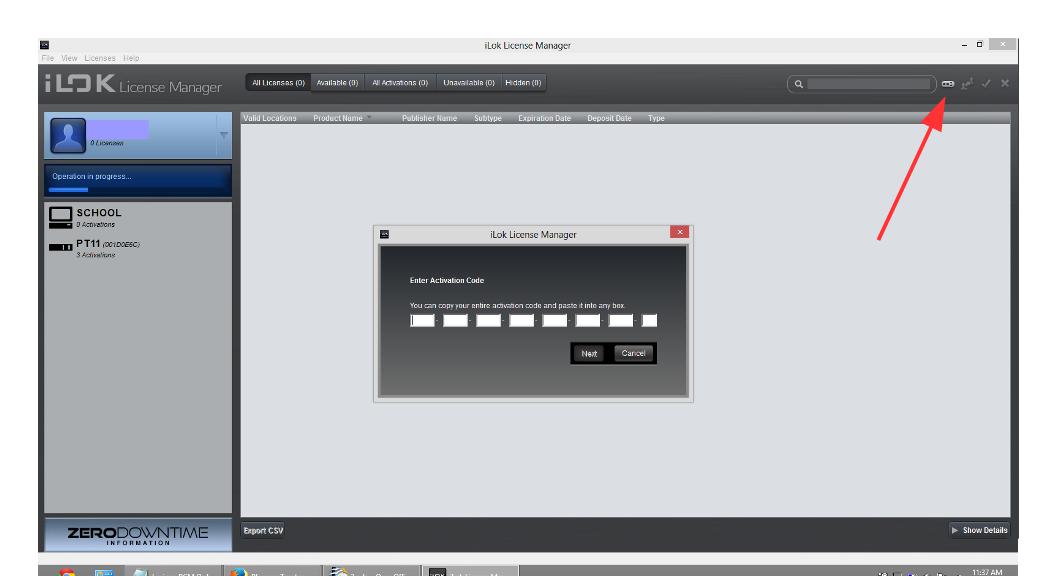Select the SCHOOL computer icon
This screenshot has height=576, width=1056.
pyautogui.click(x=60, y=218)
